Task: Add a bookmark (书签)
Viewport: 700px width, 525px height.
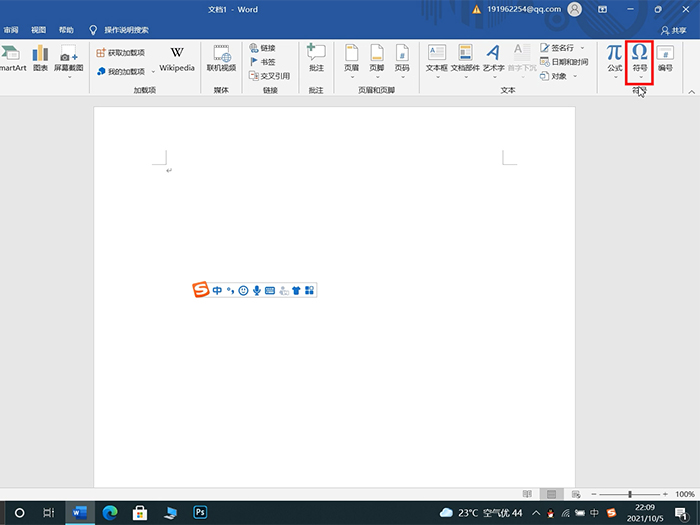Action: tap(262, 62)
